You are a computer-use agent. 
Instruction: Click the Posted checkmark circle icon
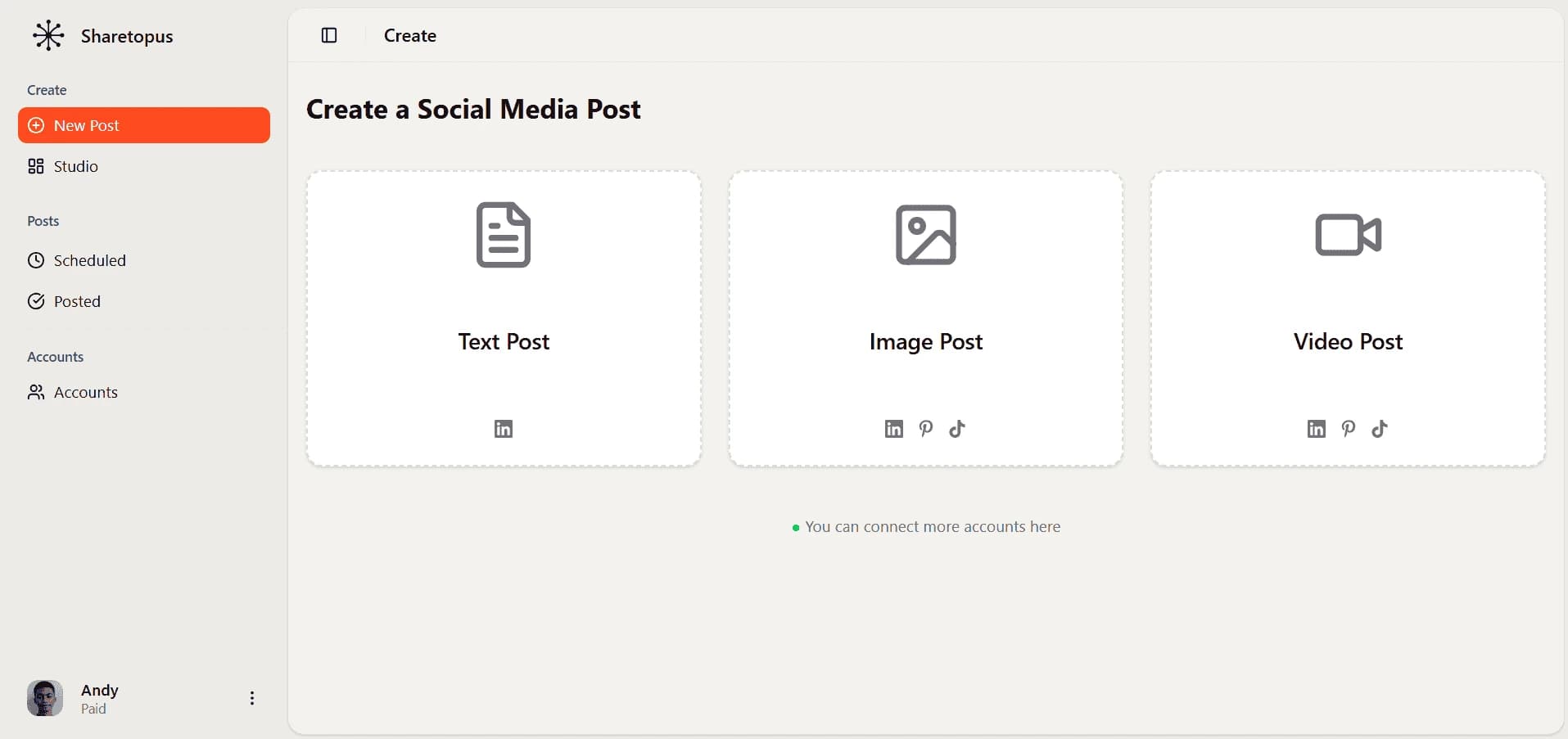pos(36,301)
